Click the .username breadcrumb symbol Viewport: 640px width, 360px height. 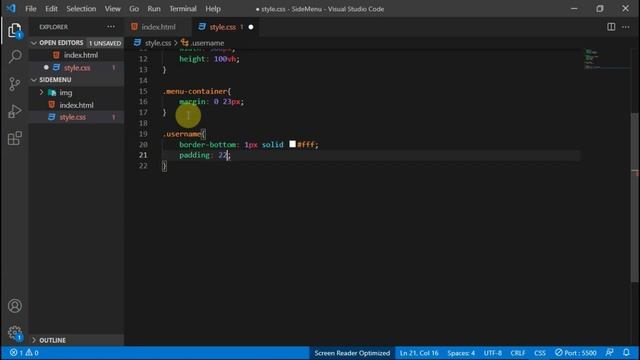click(208, 43)
